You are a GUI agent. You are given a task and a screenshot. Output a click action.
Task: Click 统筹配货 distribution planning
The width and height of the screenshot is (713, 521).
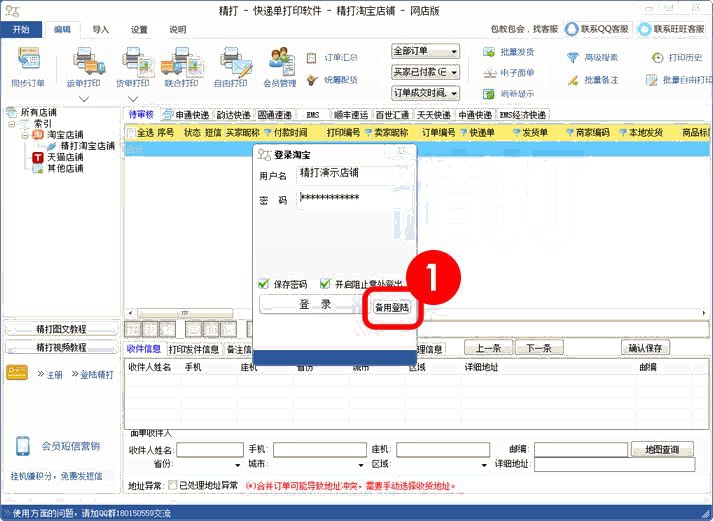(332, 80)
